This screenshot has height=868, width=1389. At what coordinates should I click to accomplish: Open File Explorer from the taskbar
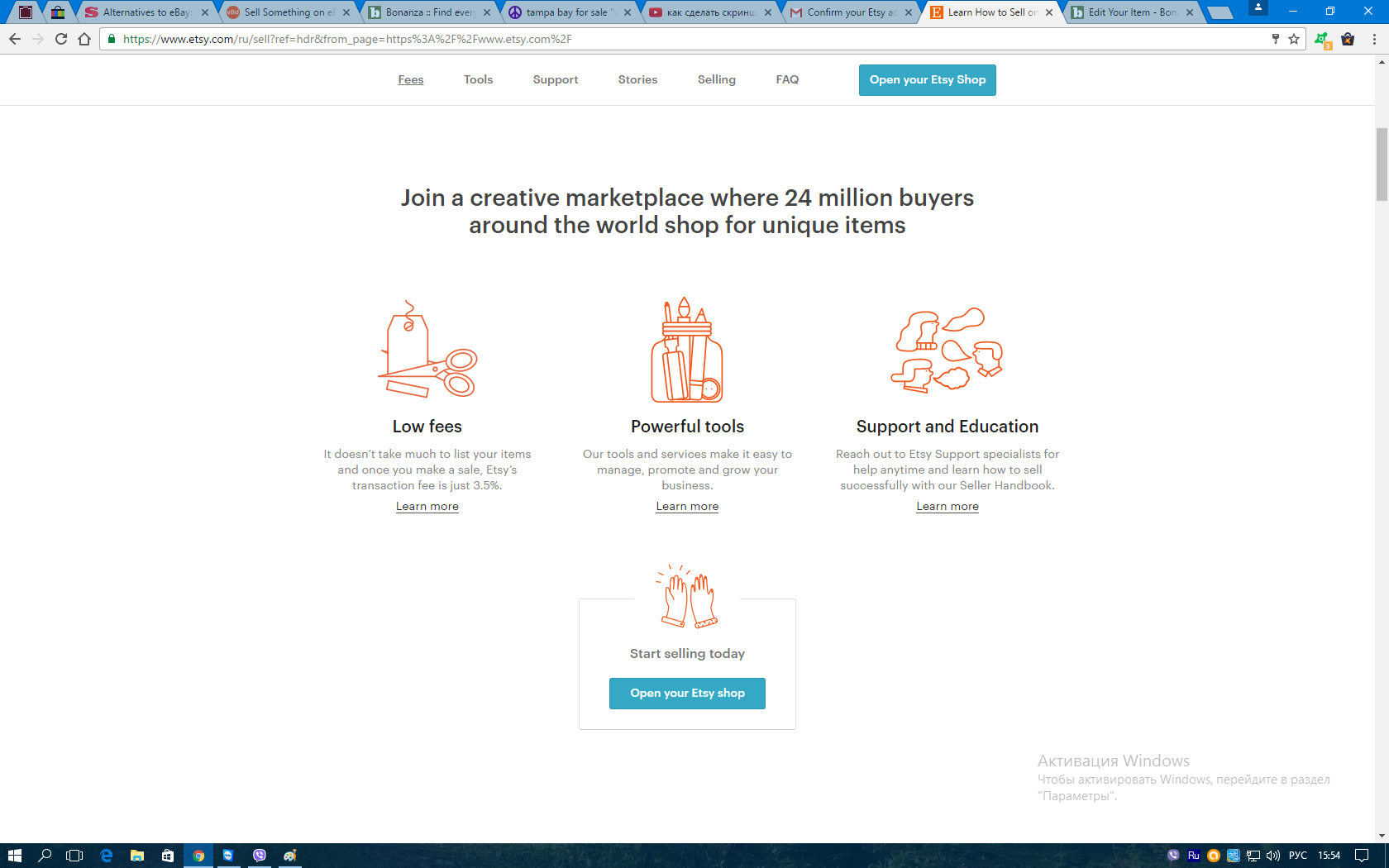pyautogui.click(x=137, y=856)
